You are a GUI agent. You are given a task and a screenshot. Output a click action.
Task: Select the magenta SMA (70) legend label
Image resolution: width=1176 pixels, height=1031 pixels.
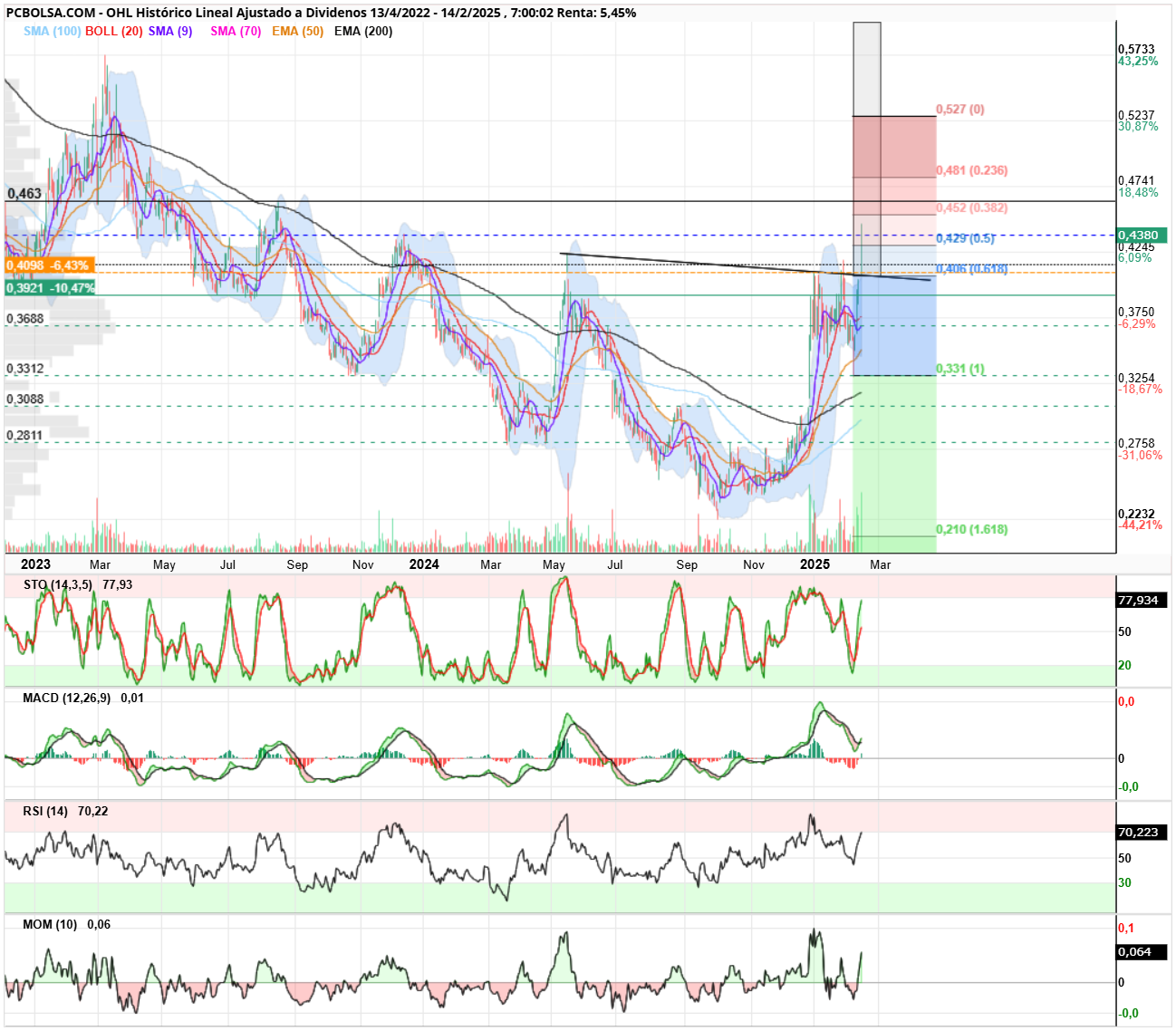(x=236, y=31)
